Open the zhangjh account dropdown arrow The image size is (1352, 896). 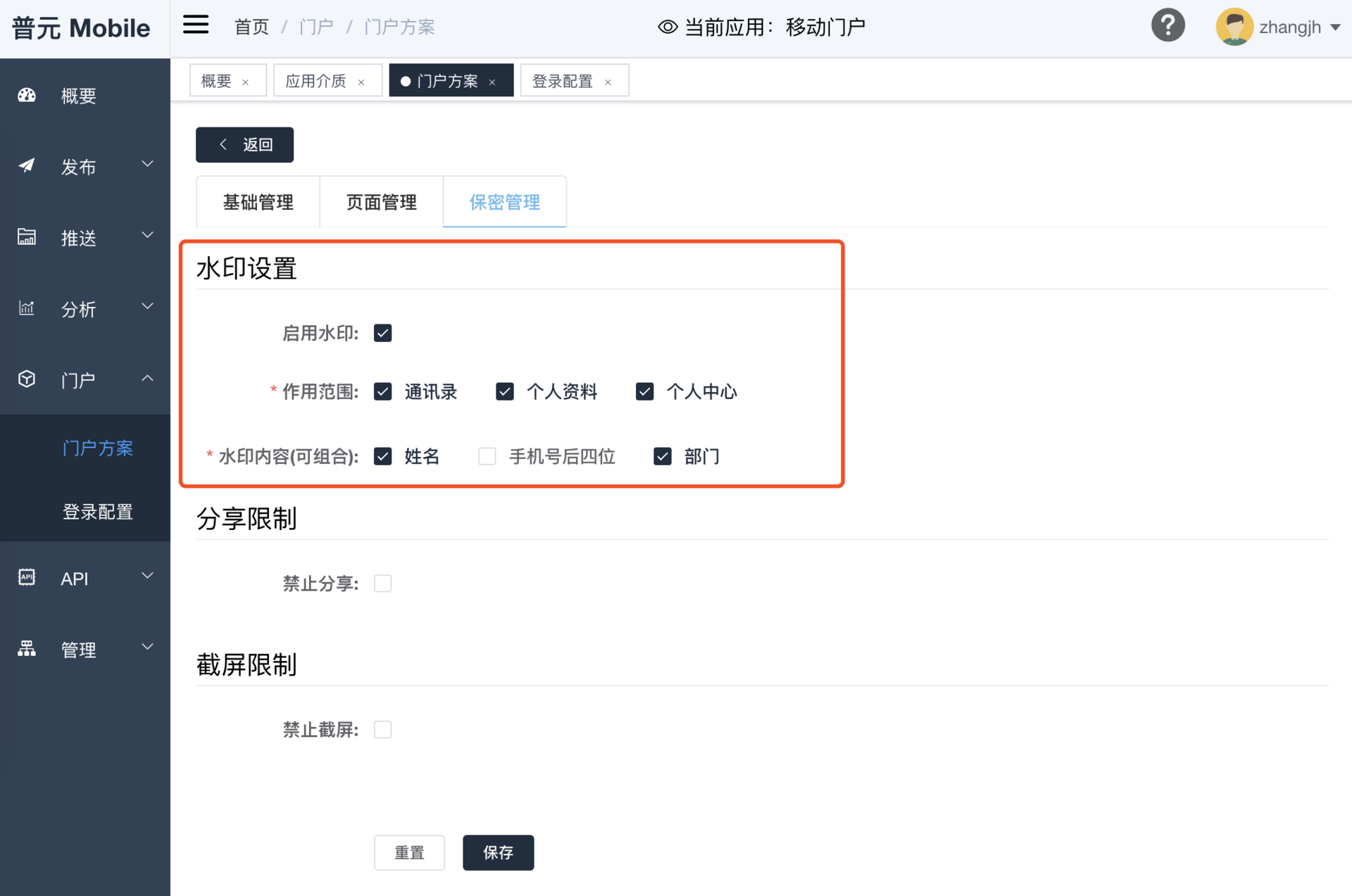[1335, 27]
